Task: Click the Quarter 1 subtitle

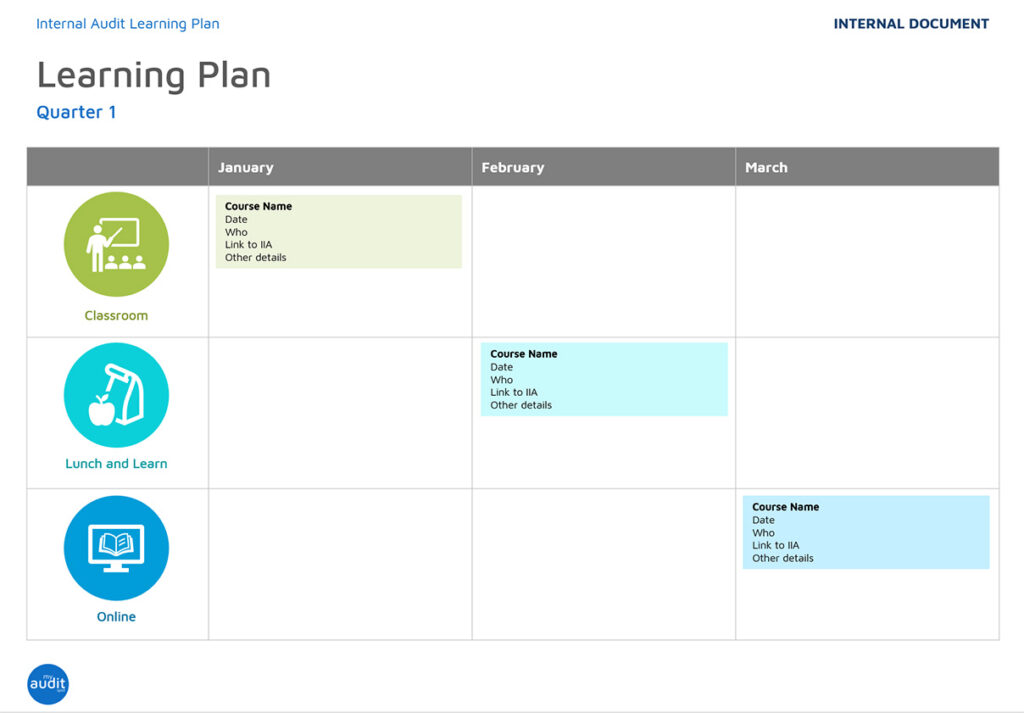Action: tap(76, 112)
